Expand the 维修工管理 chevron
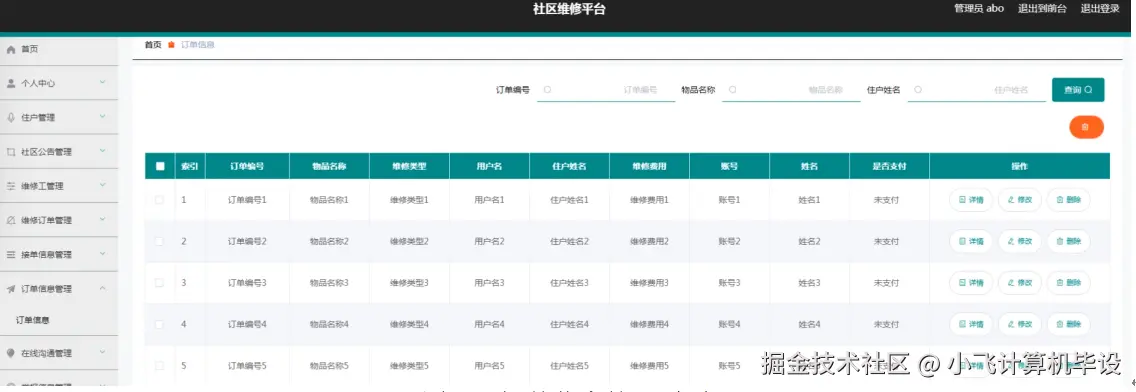1136x392 pixels. tap(103, 185)
